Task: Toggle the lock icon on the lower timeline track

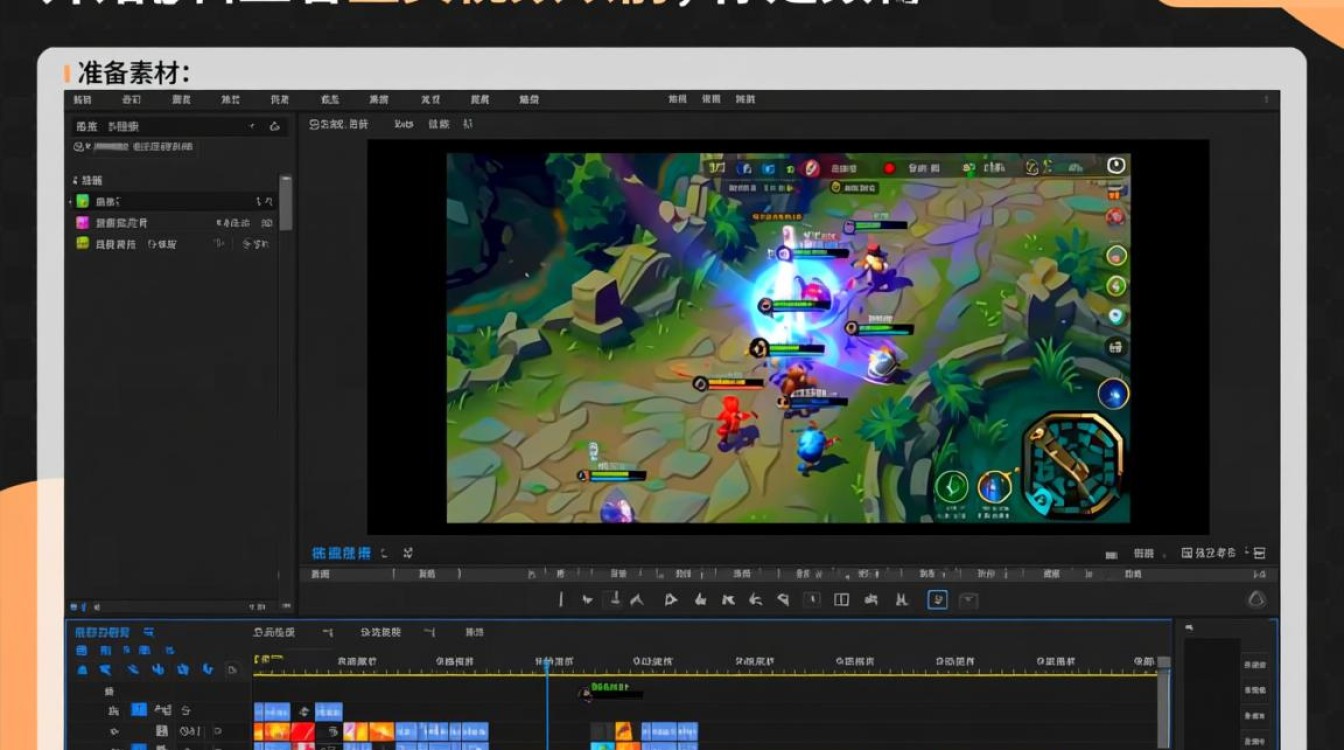Action: [162, 732]
